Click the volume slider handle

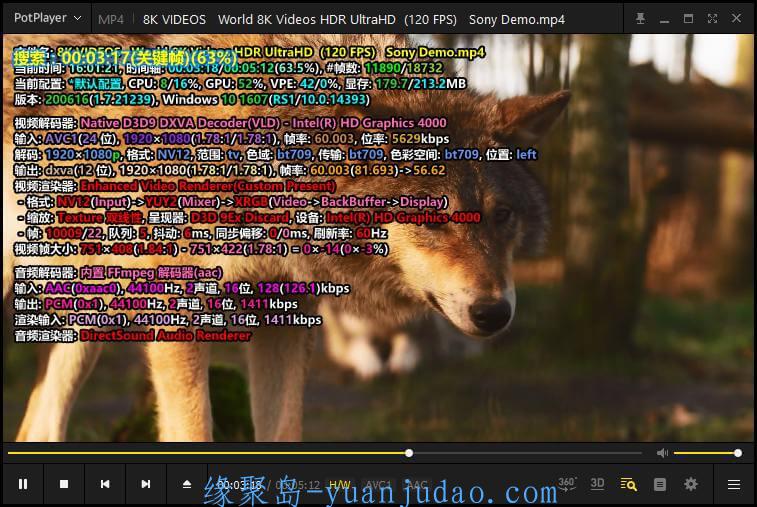pos(738,453)
